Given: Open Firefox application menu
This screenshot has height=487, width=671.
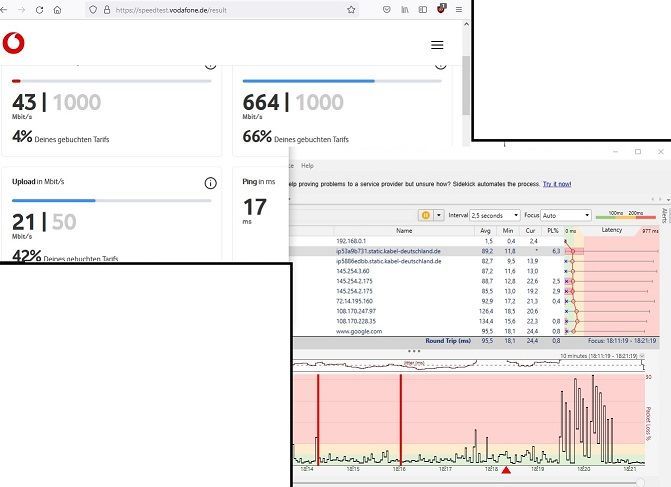Looking at the screenshot, I should (x=459, y=9).
